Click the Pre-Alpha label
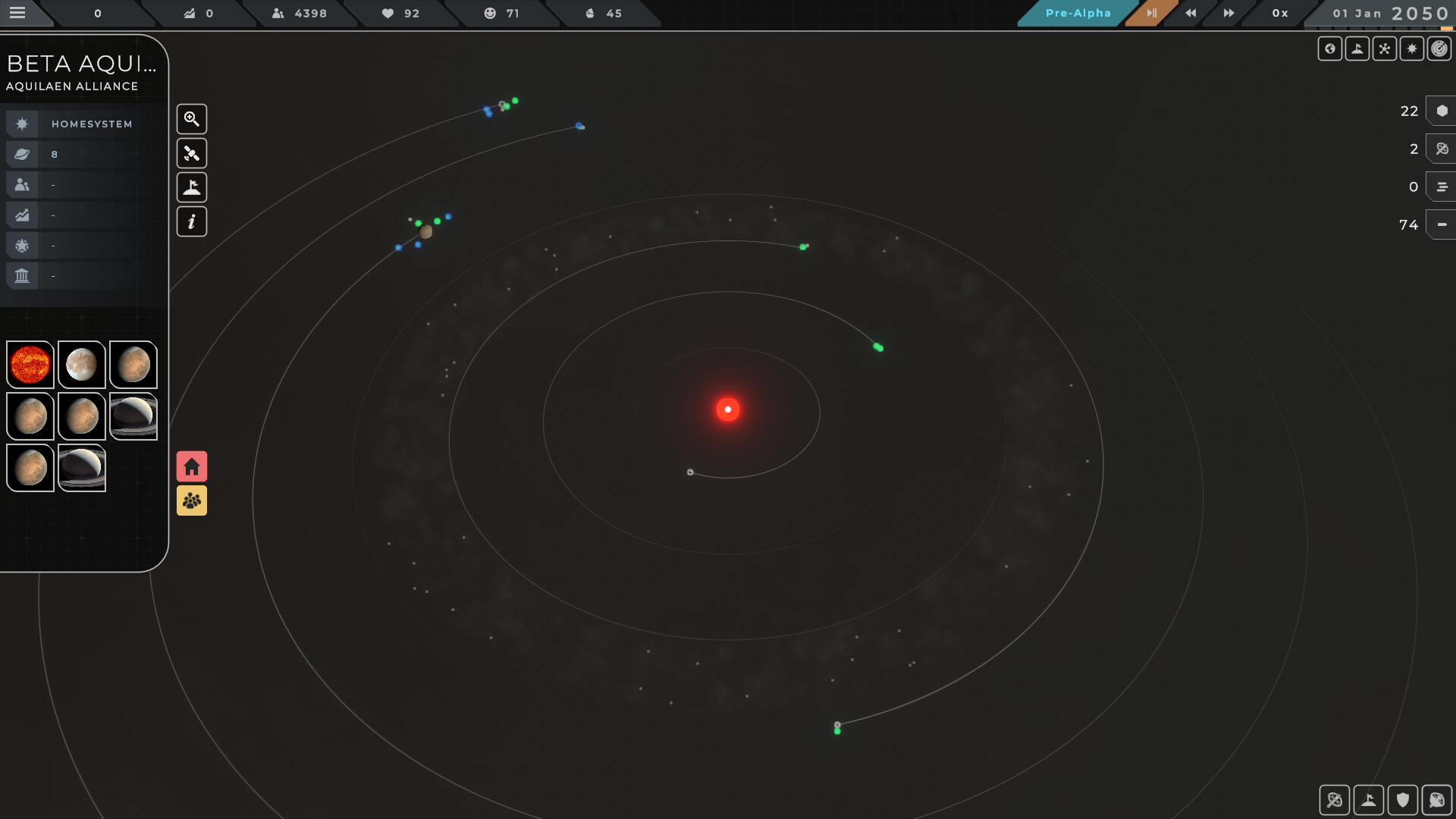This screenshot has height=819, width=1456. point(1078,13)
